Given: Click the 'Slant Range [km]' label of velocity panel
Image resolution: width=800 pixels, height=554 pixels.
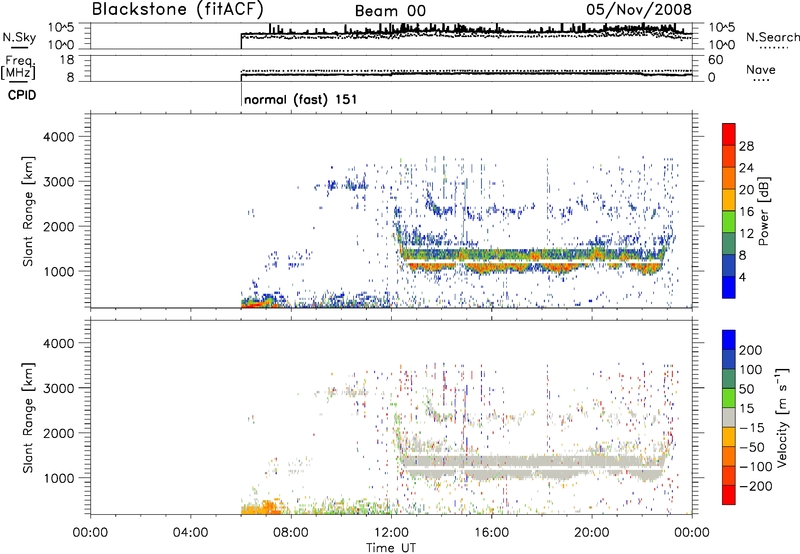Looking at the screenshot, I should (28, 417).
